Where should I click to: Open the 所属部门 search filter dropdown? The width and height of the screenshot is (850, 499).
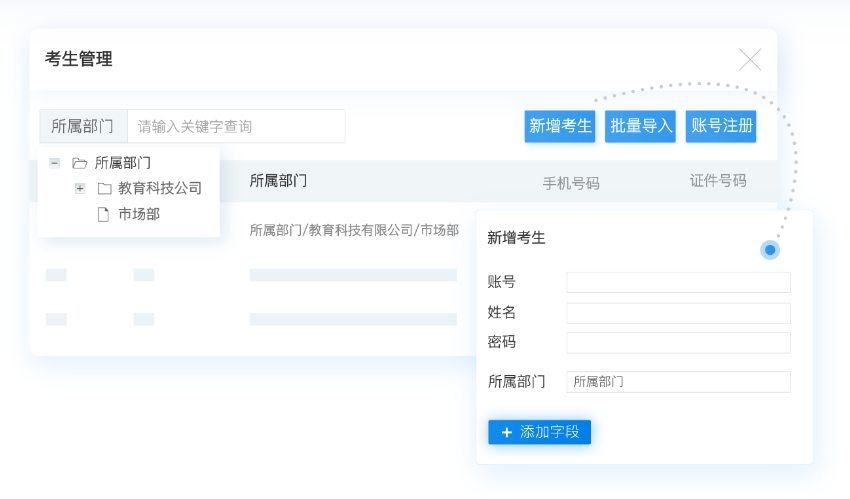tap(83, 126)
